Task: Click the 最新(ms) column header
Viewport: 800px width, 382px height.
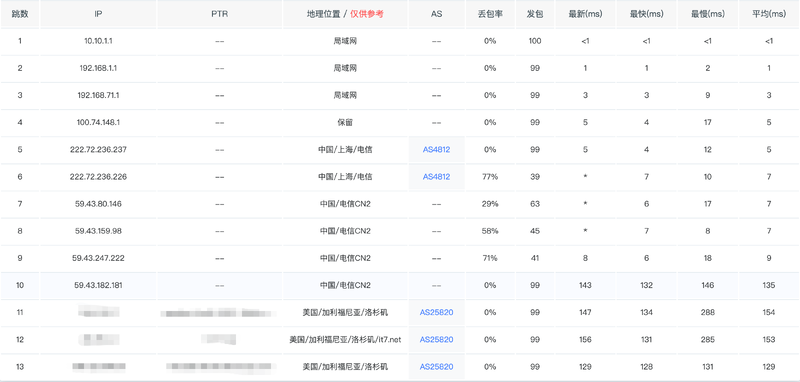Action: (x=585, y=14)
